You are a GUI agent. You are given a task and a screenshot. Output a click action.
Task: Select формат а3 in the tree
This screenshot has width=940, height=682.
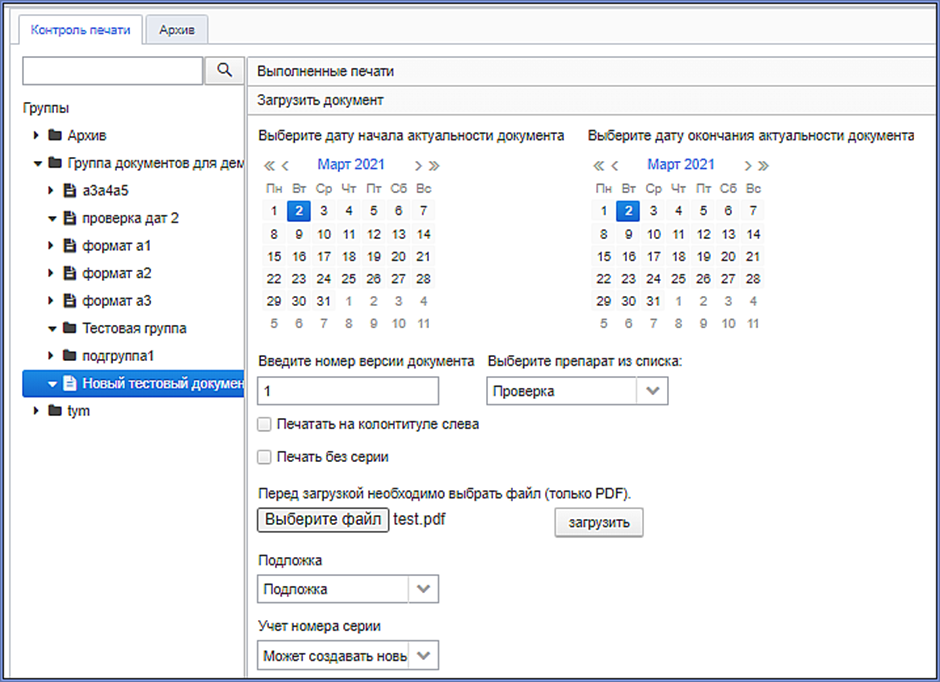[116, 301]
